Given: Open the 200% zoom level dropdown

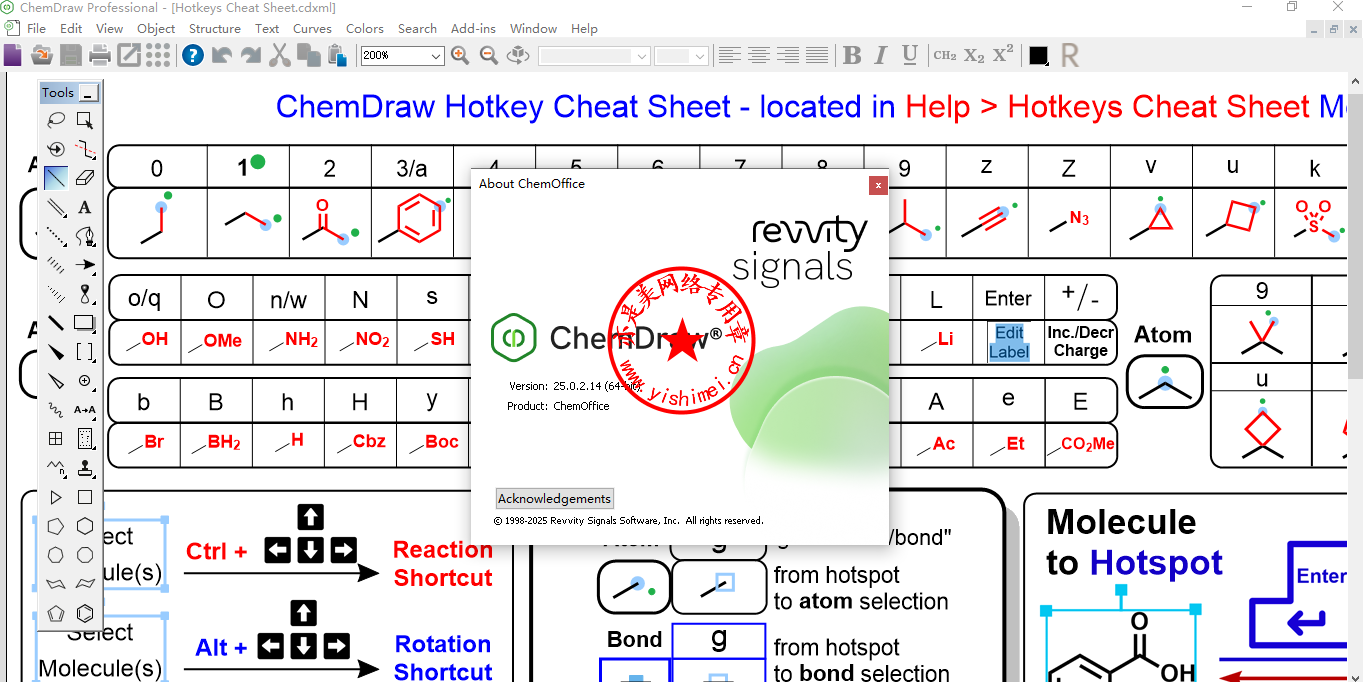Looking at the screenshot, I should 436,56.
